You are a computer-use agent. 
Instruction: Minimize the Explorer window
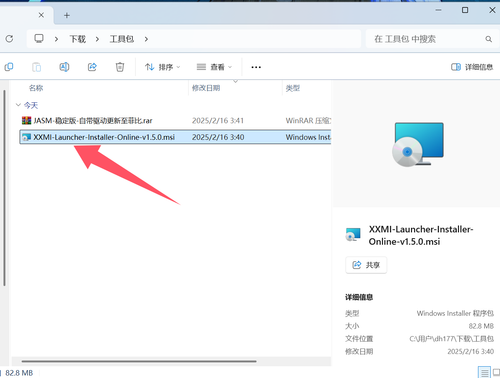[438, 10]
